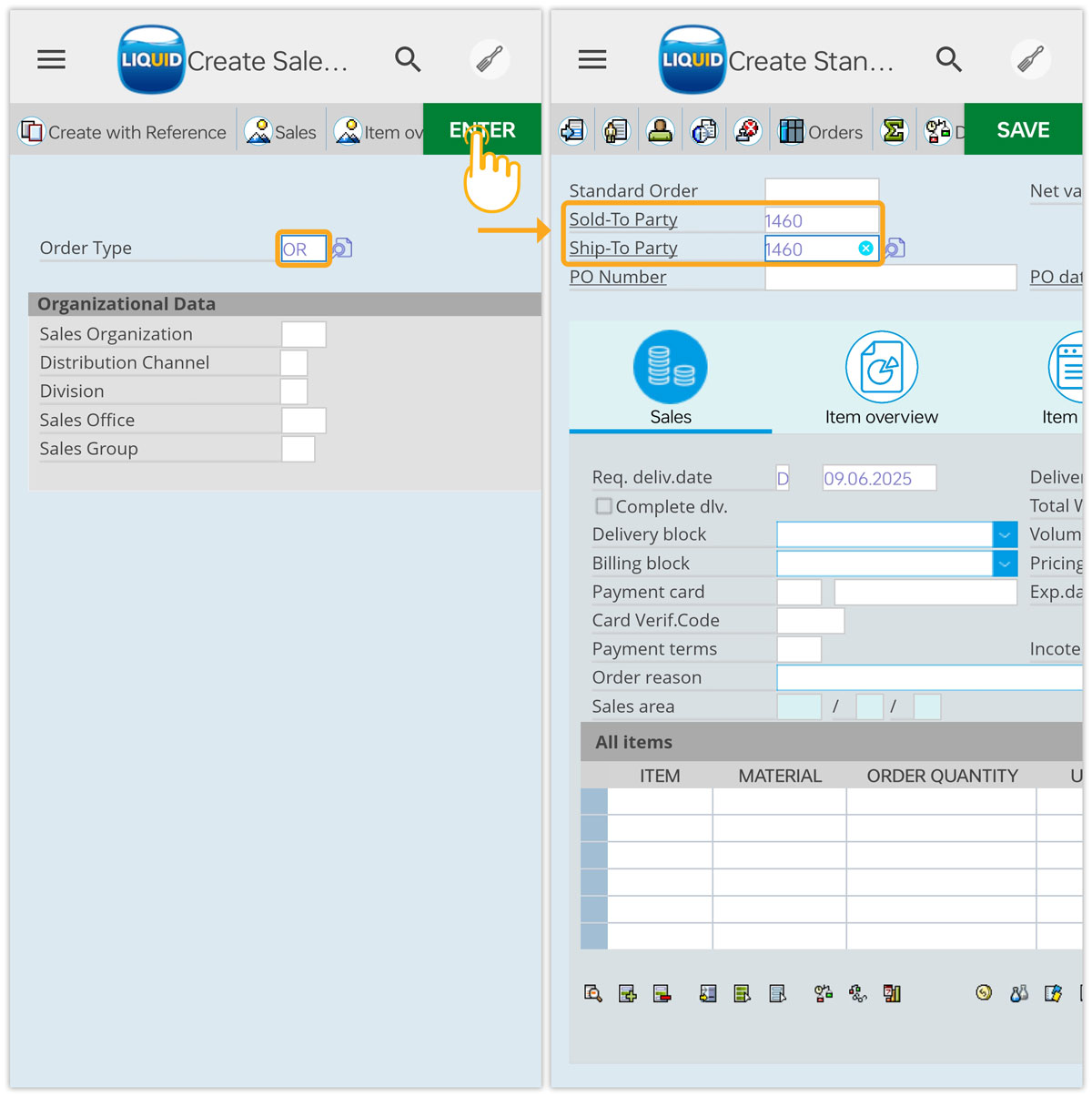Open the wrench tool icon in Create Sales header

490,60
